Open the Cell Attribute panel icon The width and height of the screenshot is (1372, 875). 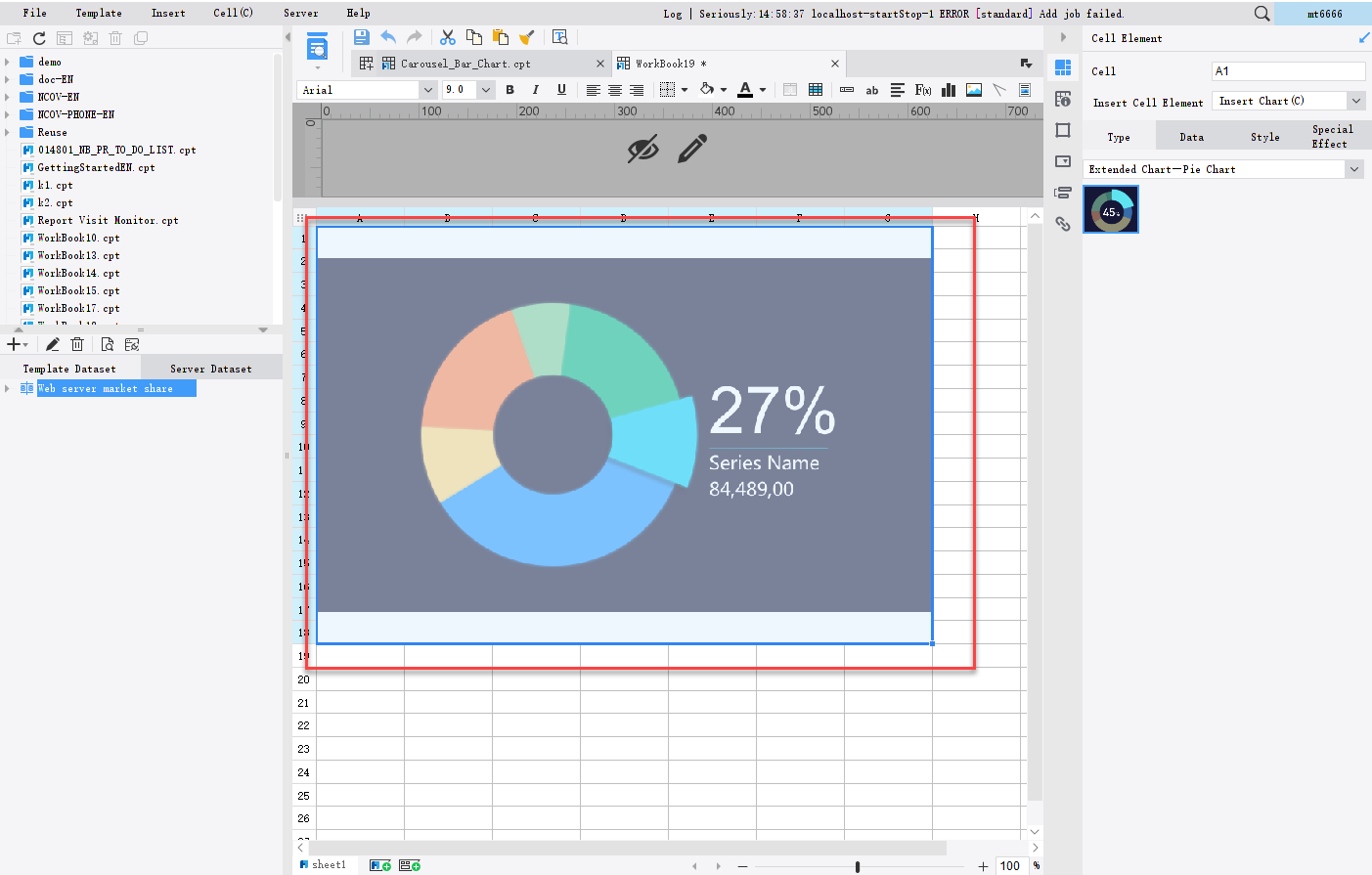click(x=1062, y=98)
